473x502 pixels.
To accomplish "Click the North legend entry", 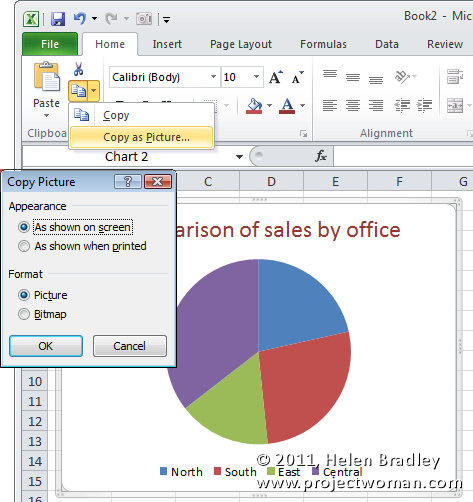I will pos(181,472).
